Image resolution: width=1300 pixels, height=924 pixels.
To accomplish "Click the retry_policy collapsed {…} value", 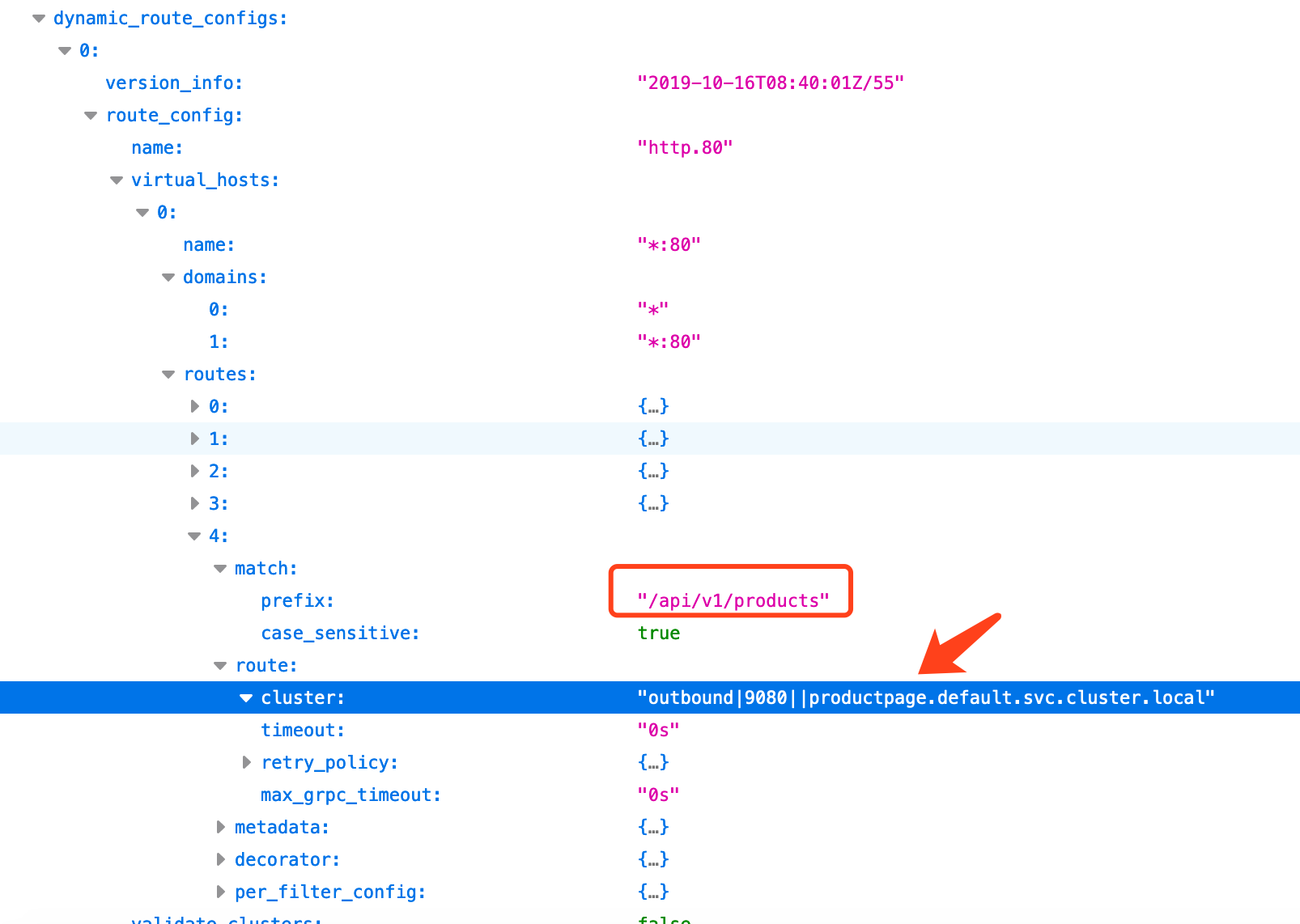I will pyautogui.click(x=653, y=762).
